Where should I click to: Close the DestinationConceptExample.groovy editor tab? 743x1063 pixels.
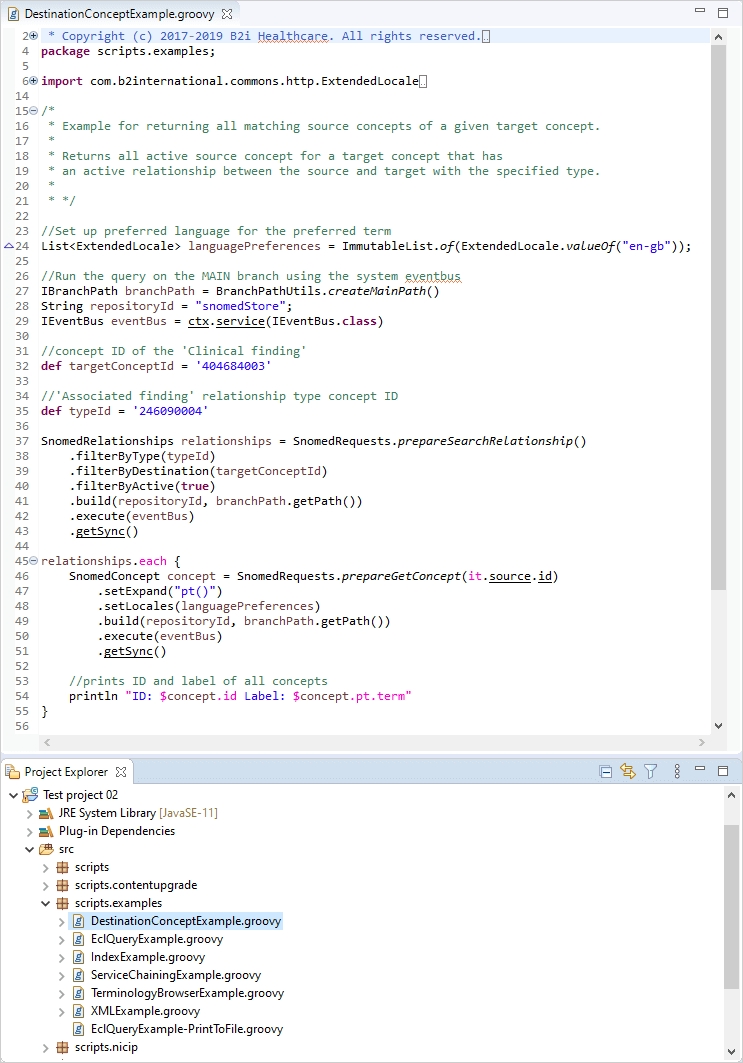tap(226, 14)
